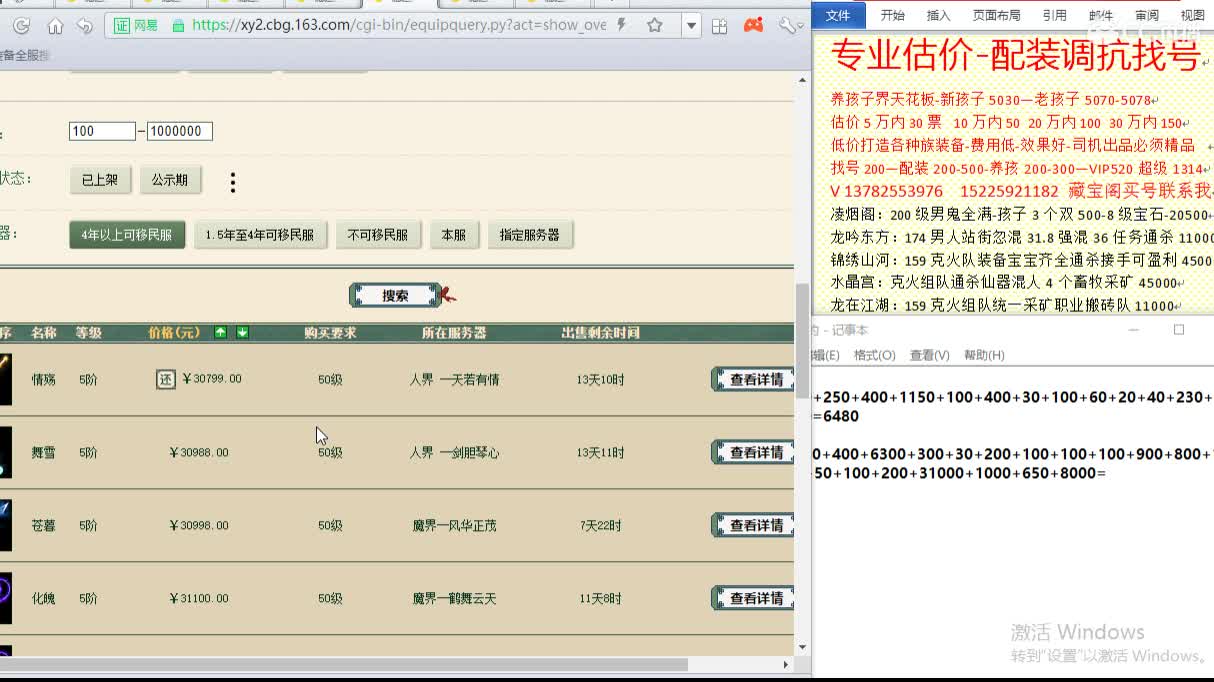Click the remaining time 7天22时
The height and width of the screenshot is (682, 1214).
click(x=600, y=526)
